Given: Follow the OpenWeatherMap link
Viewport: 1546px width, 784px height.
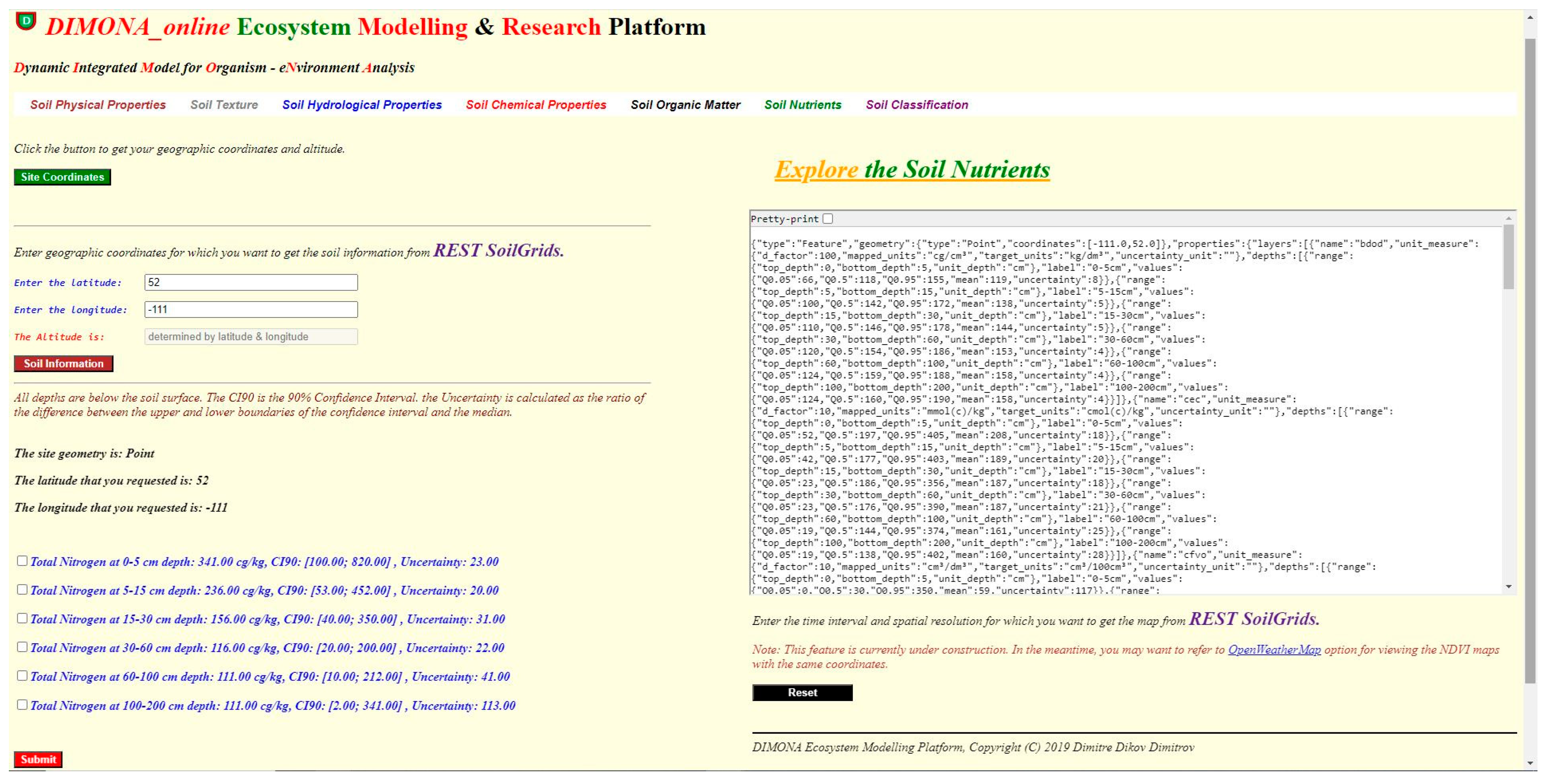Looking at the screenshot, I should pyautogui.click(x=1274, y=650).
